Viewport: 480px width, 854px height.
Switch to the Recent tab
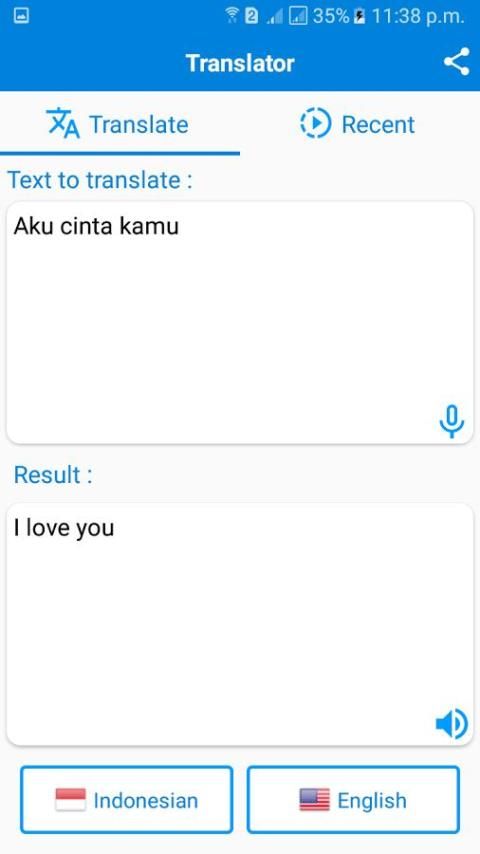click(x=360, y=124)
